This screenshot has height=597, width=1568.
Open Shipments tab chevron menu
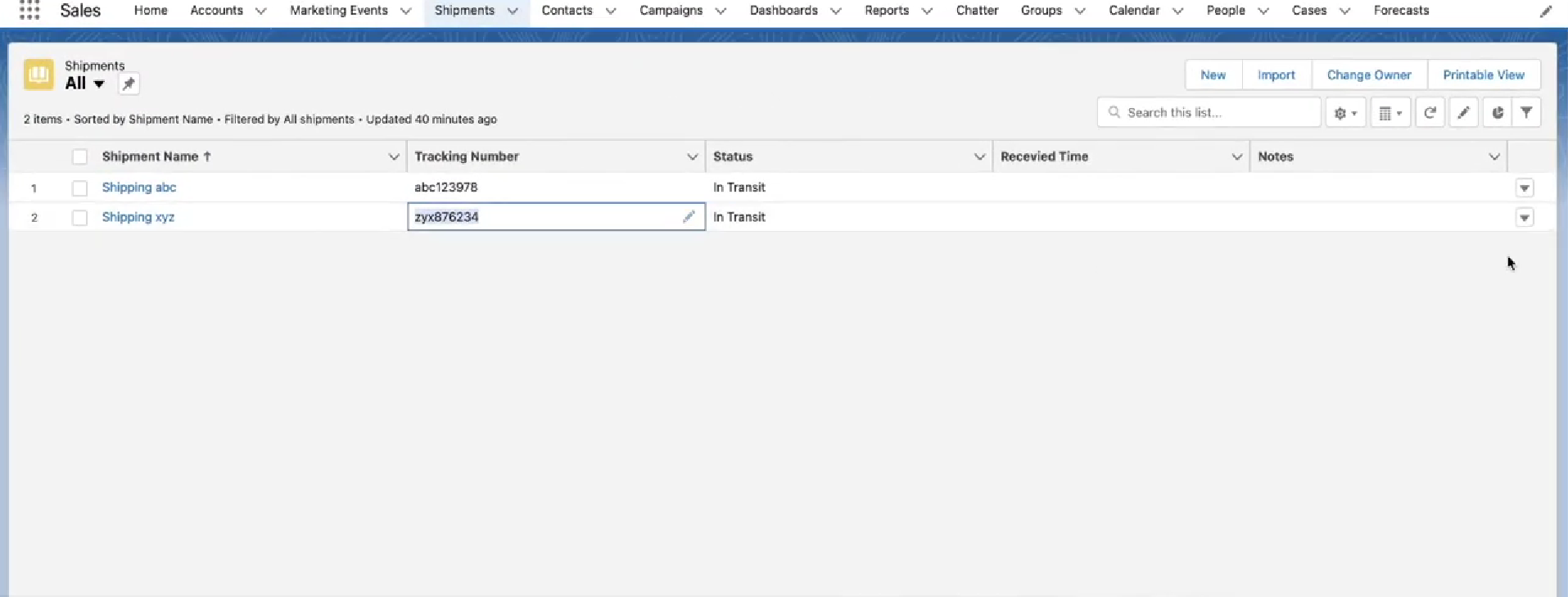click(513, 11)
